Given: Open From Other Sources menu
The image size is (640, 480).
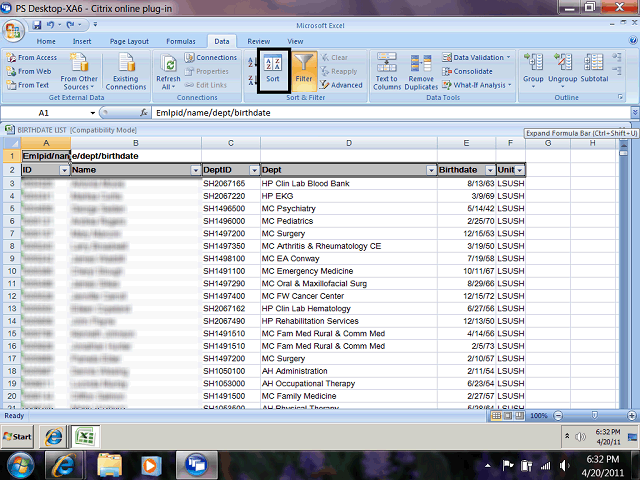Looking at the screenshot, I should pyautogui.click(x=79, y=72).
